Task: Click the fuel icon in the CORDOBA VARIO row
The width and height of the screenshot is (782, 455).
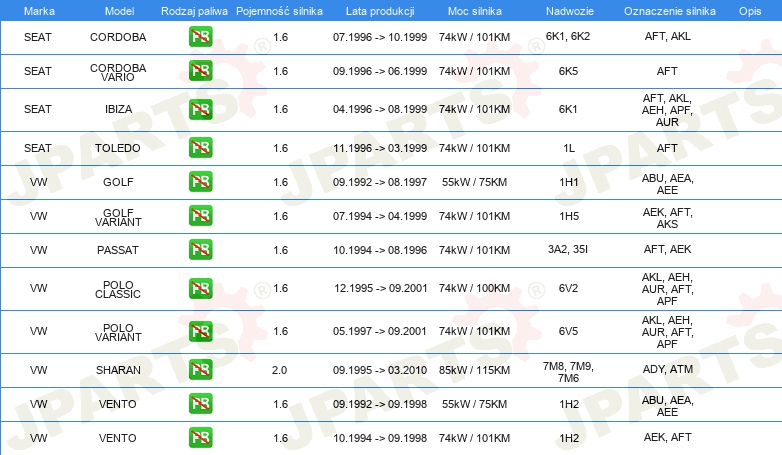Action: 200,71
